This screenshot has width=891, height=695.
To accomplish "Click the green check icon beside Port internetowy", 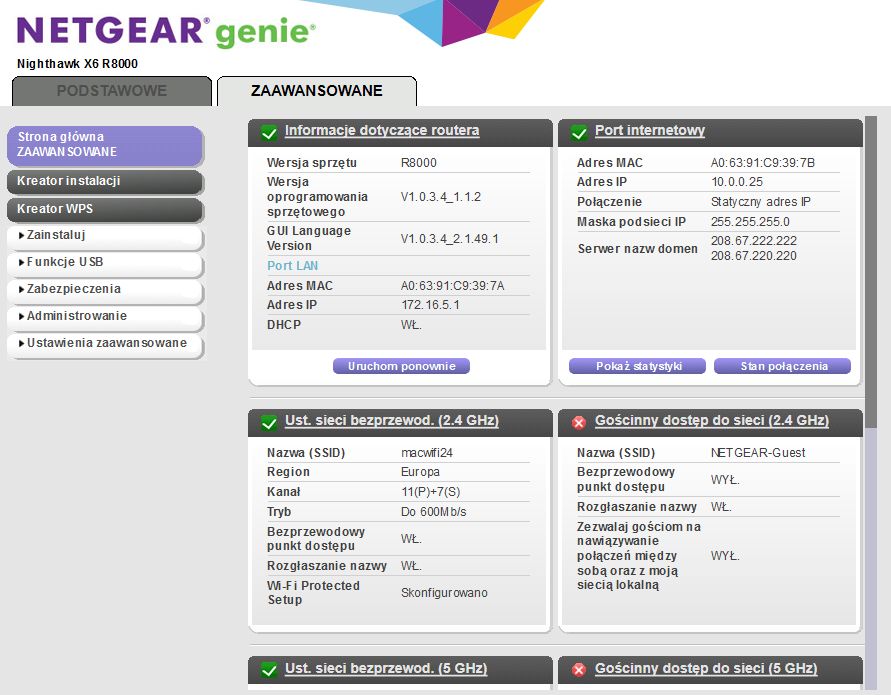I will tap(579, 132).
